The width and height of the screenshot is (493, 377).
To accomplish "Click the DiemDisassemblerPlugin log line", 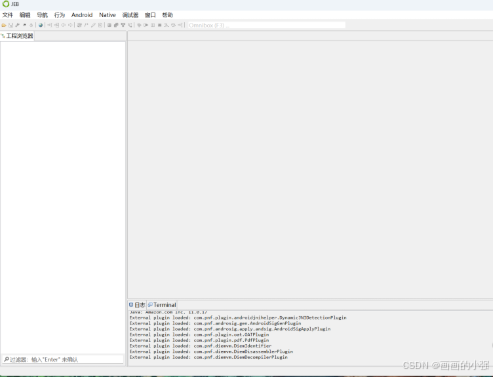I will point(211,352).
